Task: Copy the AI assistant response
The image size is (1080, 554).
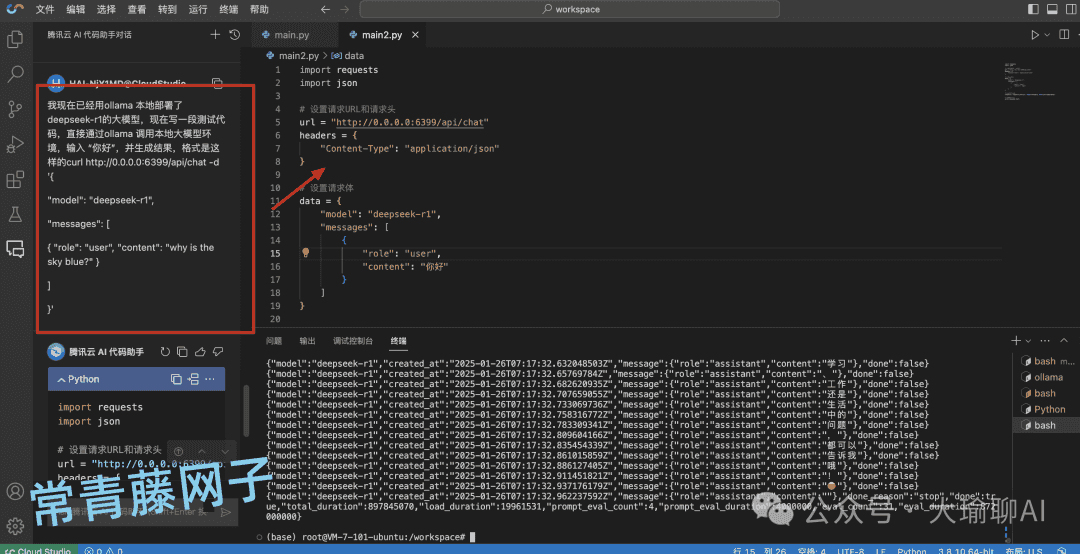Action: (x=183, y=351)
